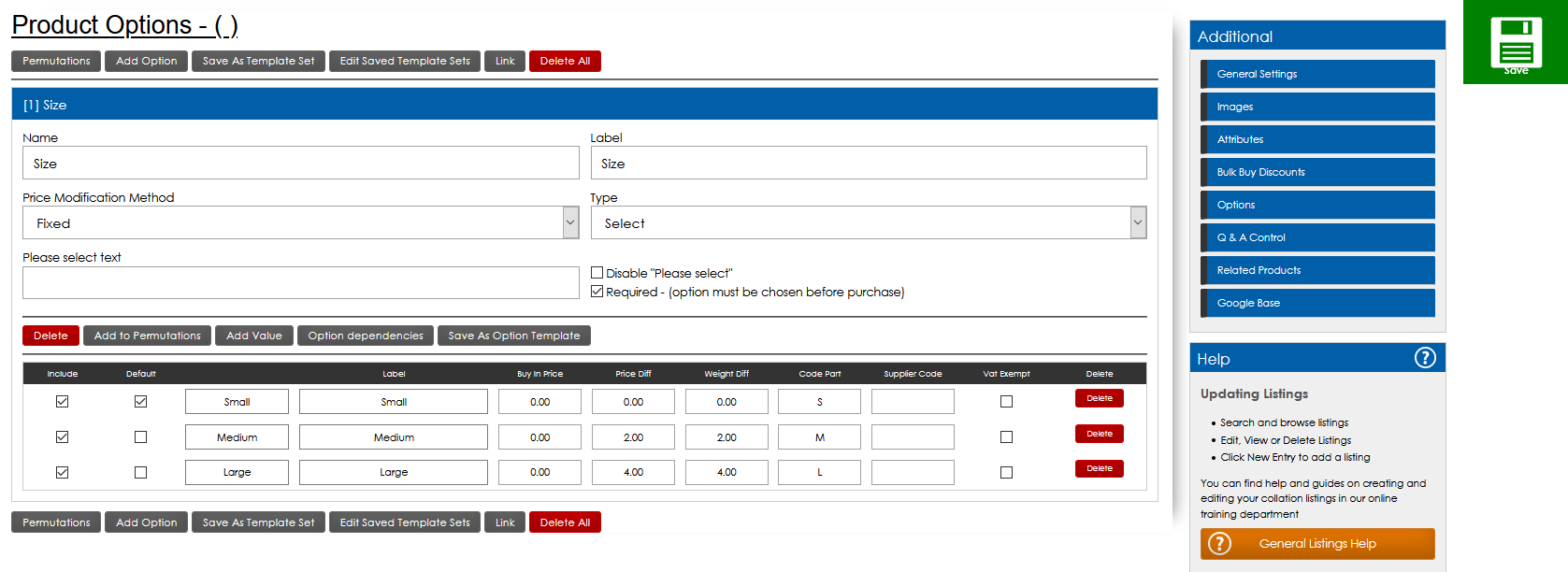Click the Help panel question mark icon
Viewport: 1568px width, 572px height.
[x=1424, y=358]
